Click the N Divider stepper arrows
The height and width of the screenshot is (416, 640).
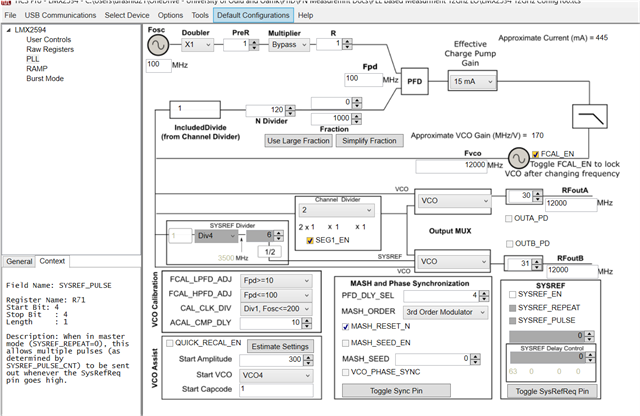coord(290,110)
